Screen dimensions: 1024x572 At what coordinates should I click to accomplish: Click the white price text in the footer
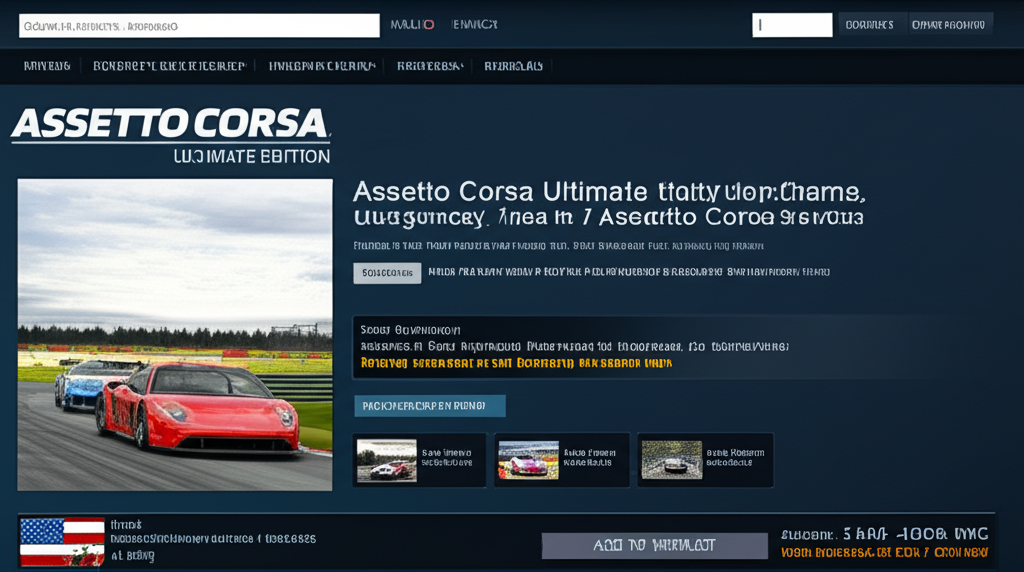coord(884,534)
